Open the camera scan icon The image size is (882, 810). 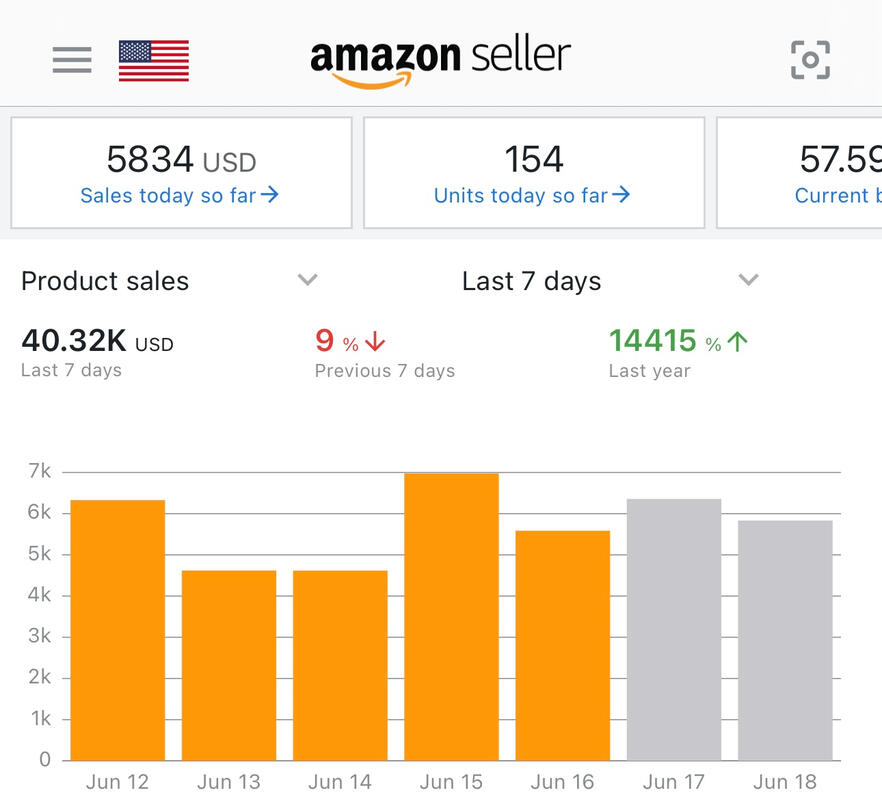810,60
